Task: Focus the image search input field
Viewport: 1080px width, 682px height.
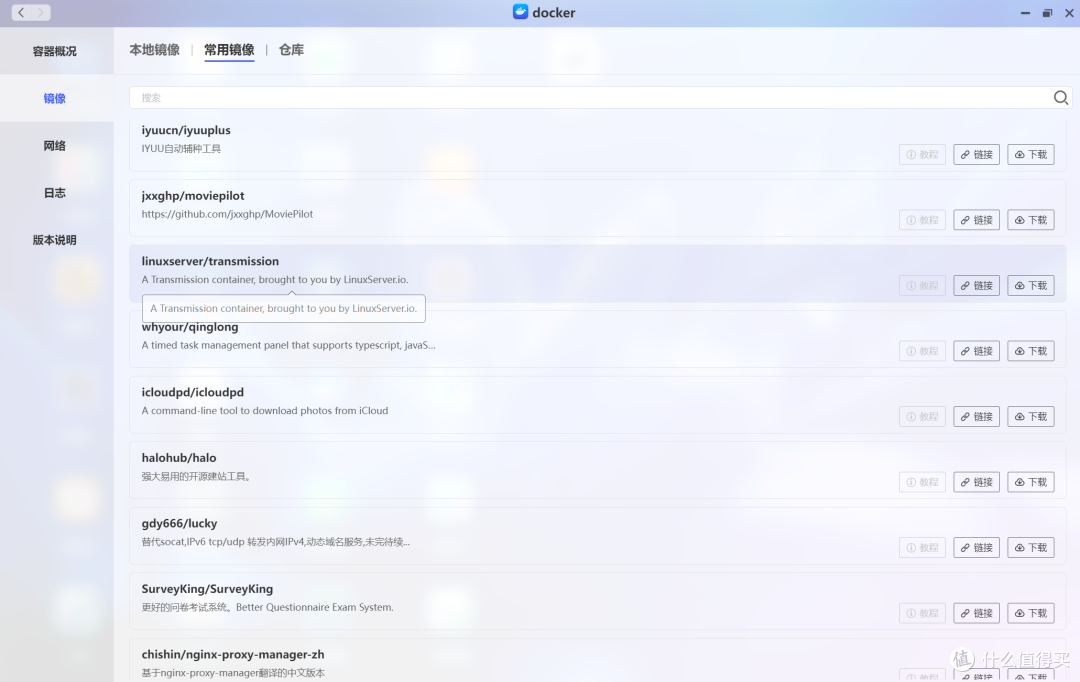Action: point(592,98)
